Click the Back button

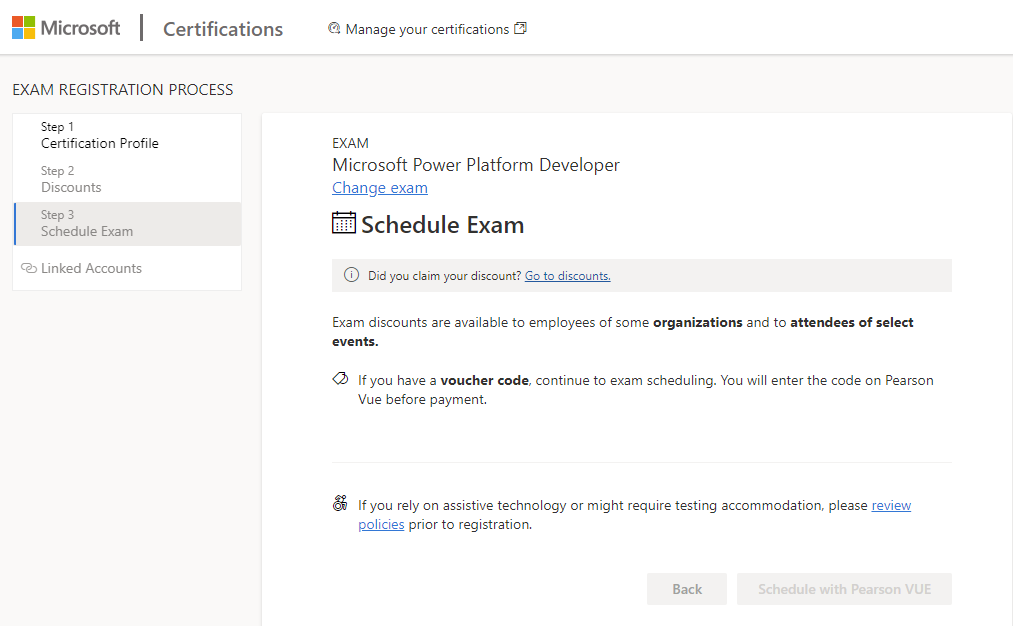tap(687, 589)
